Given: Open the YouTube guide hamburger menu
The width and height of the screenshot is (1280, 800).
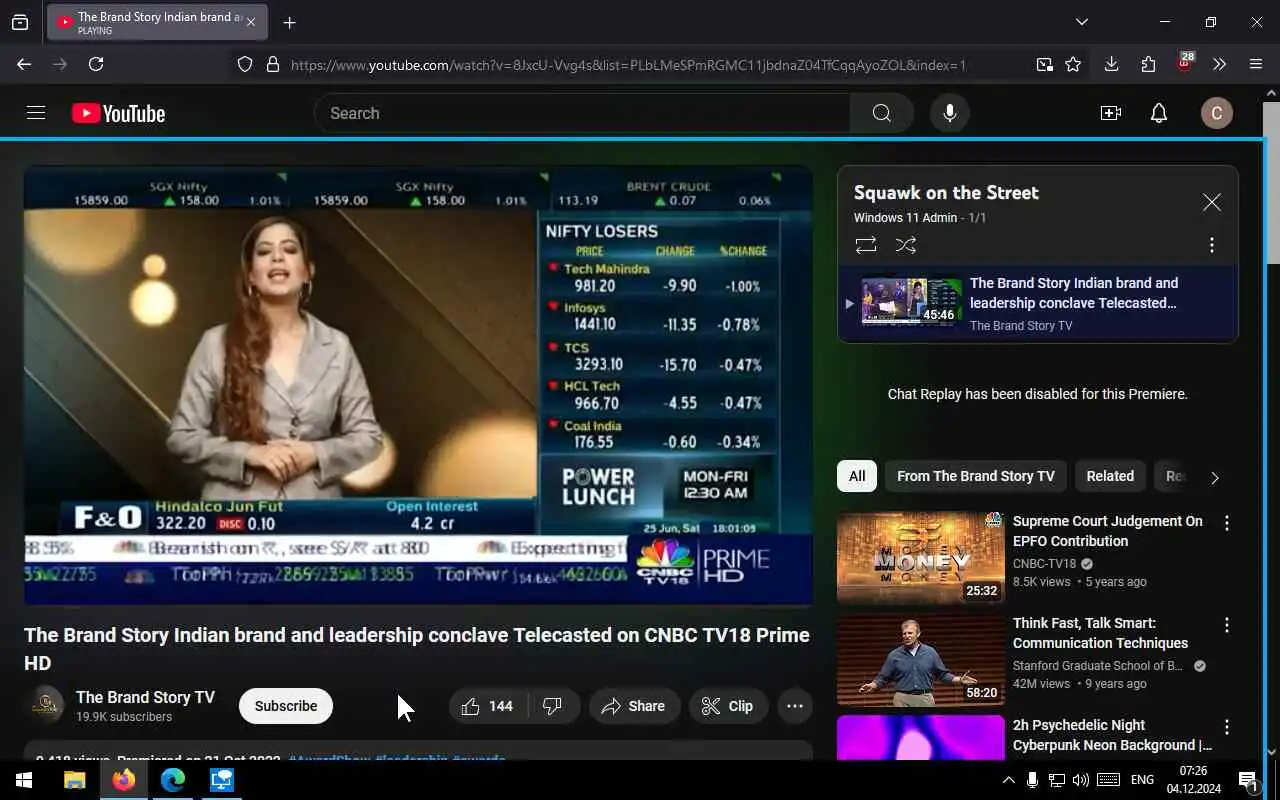Looking at the screenshot, I should [x=36, y=113].
